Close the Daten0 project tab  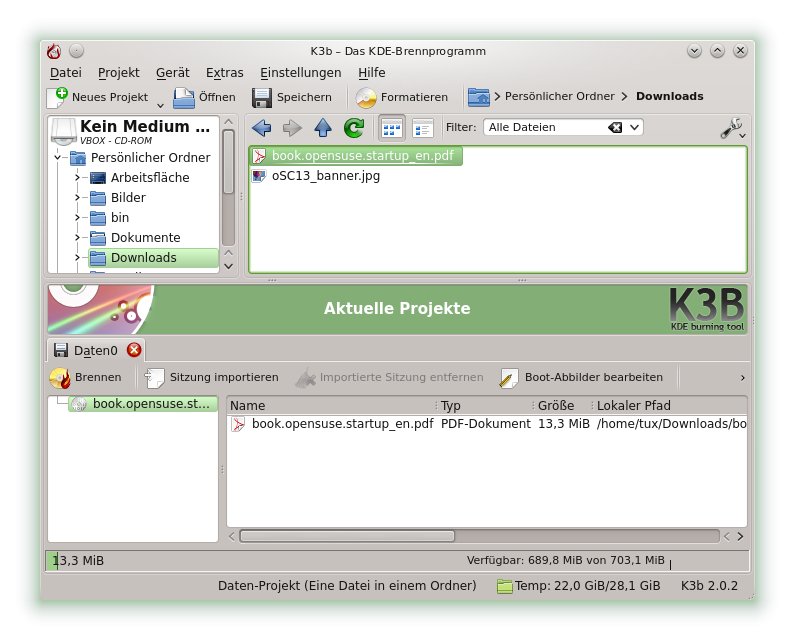[x=134, y=350]
